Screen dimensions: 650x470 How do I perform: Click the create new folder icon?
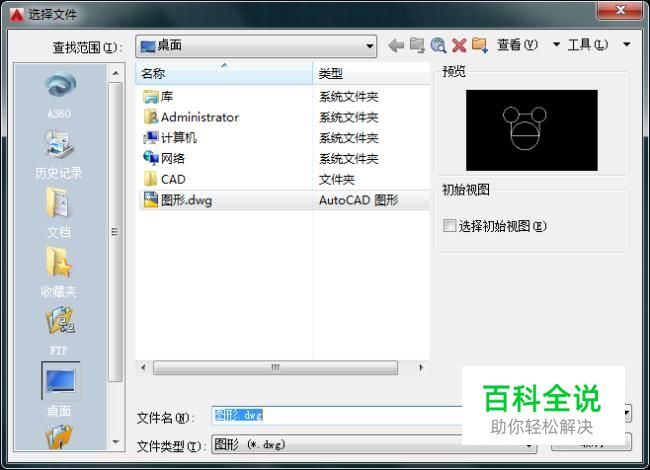click(x=480, y=45)
